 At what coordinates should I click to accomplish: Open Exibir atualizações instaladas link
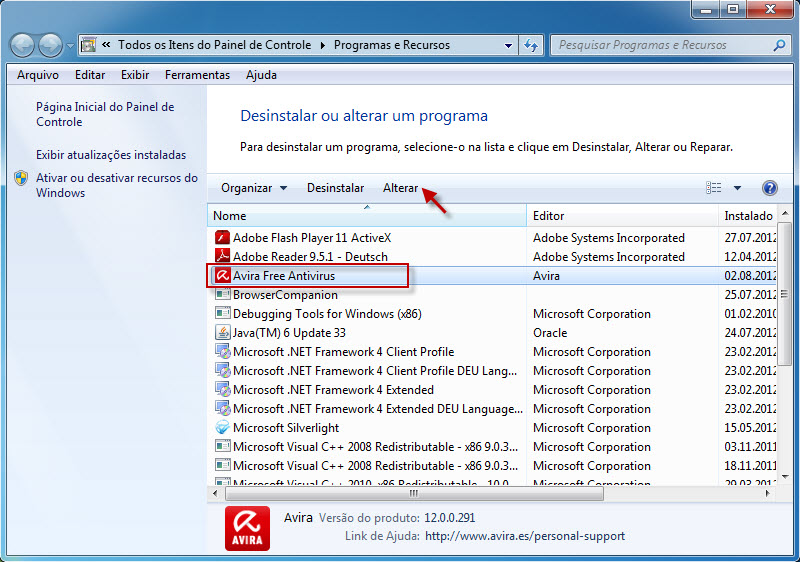pos(111,155)
